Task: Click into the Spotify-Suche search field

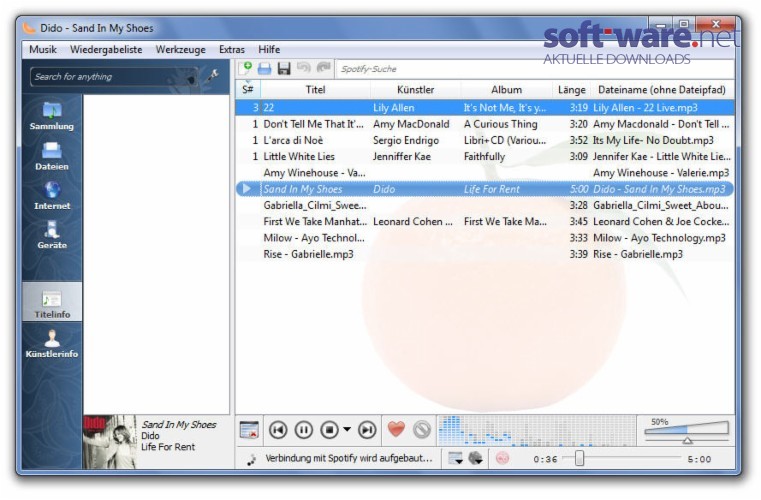Action: point(534,69)
